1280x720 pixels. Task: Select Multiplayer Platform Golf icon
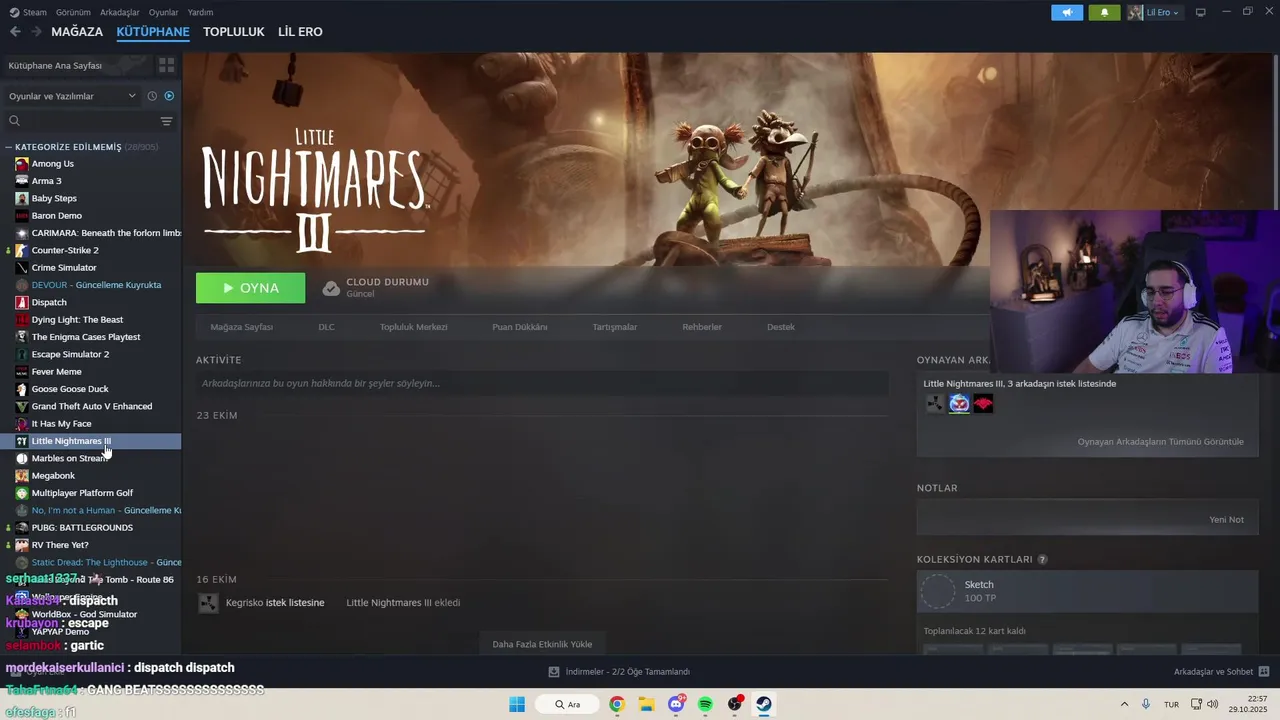(22, 493)
